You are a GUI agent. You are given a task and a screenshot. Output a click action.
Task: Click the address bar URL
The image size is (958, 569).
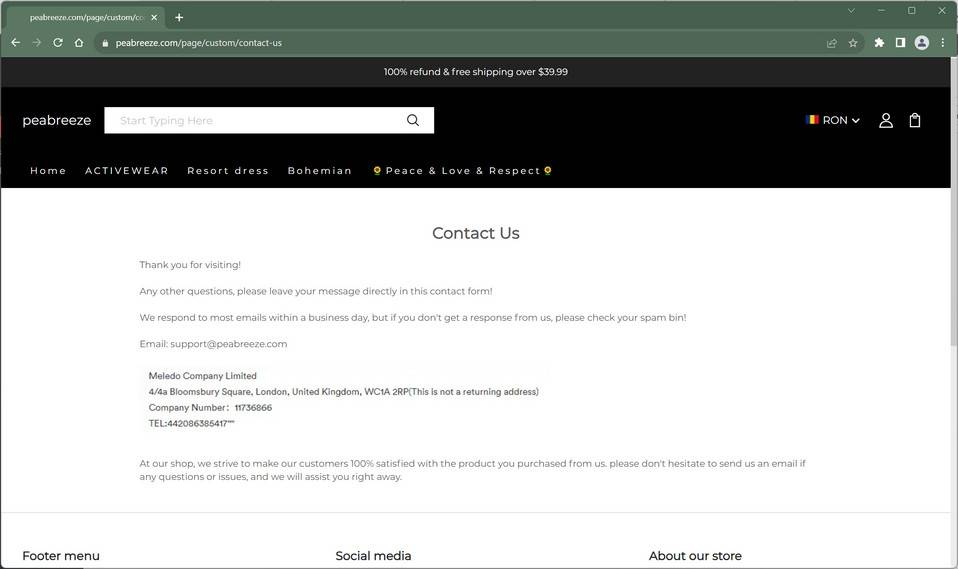pos(199,43)
